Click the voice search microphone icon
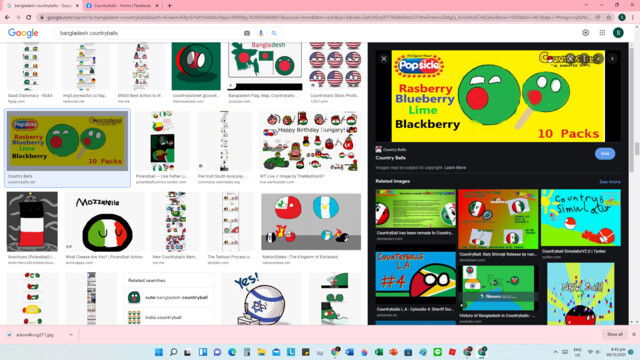Viewport: 640px width, 360px height. coord(261,33)
